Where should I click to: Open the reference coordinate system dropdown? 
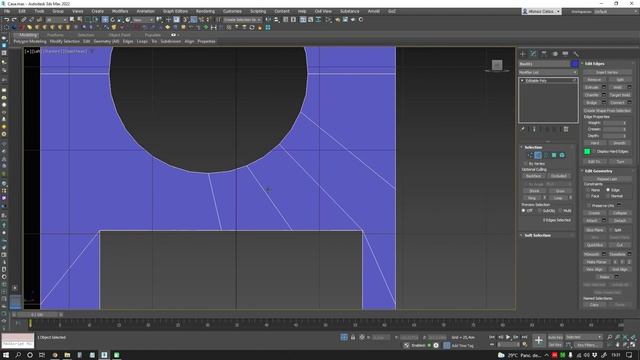point(142,20)
